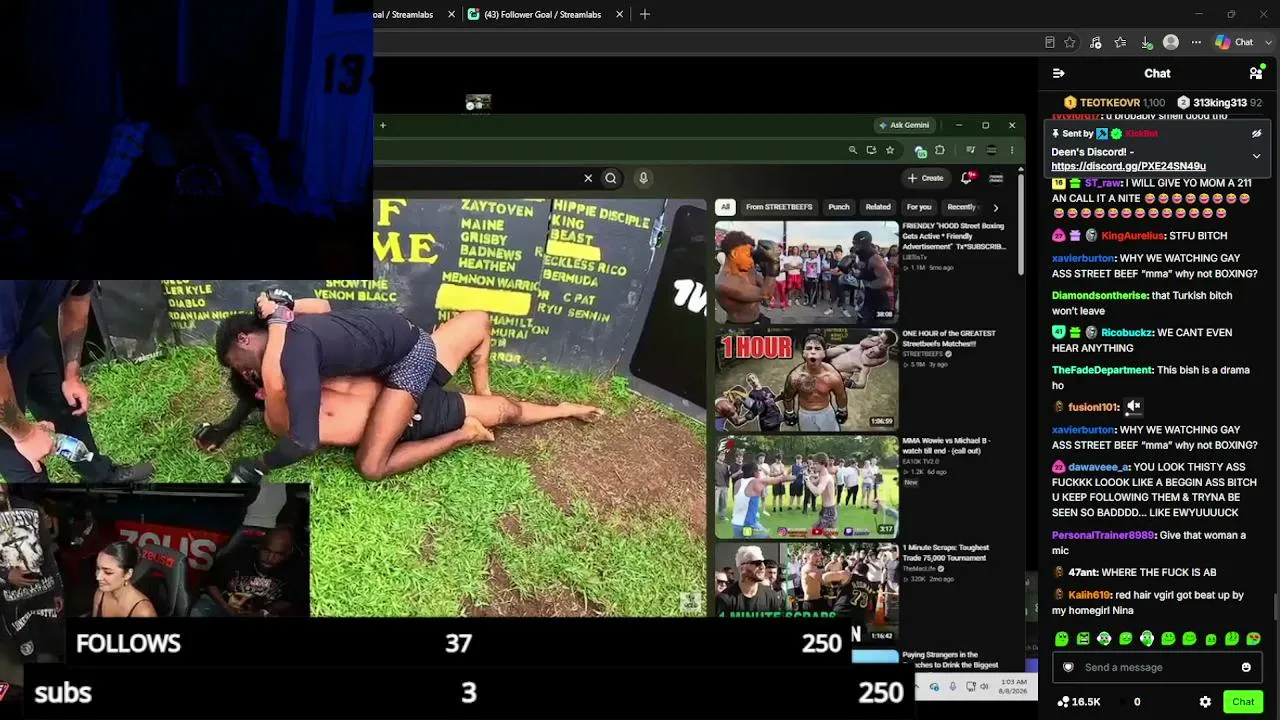1280x720 pixels.
Task: Open a new tab in streamed Chrome window
Action: pos(382,125)
